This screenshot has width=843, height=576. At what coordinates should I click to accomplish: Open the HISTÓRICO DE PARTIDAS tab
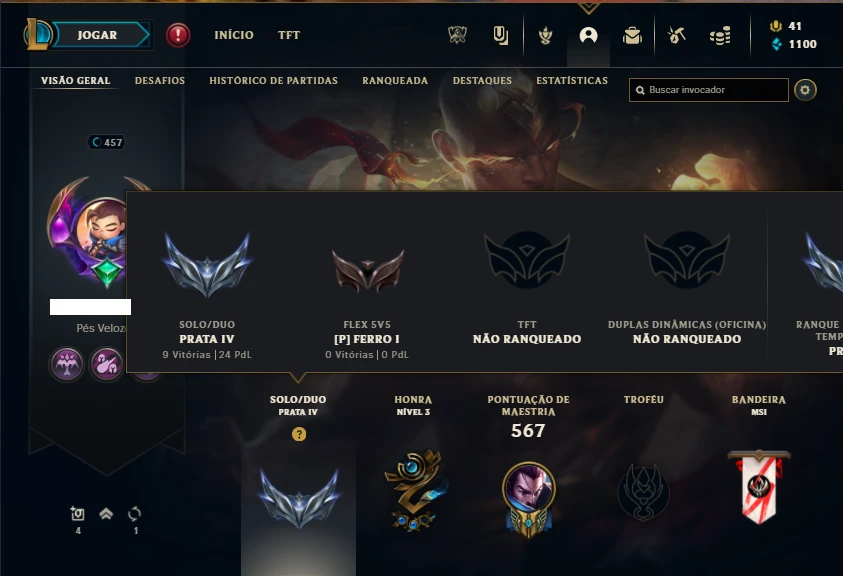click(x=274, y=81)
